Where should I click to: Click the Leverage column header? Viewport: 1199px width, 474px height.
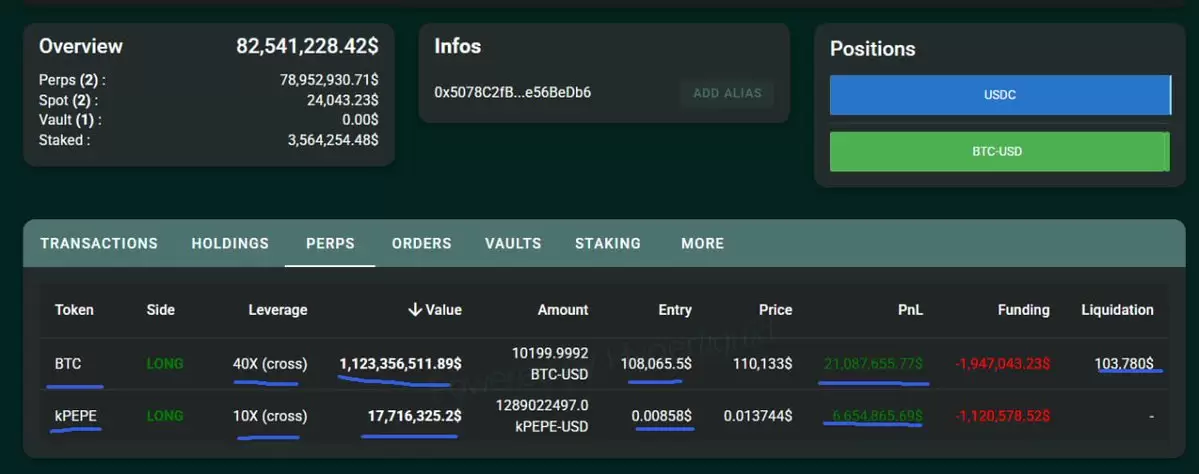pyautogui.click(x=278, y=310)
